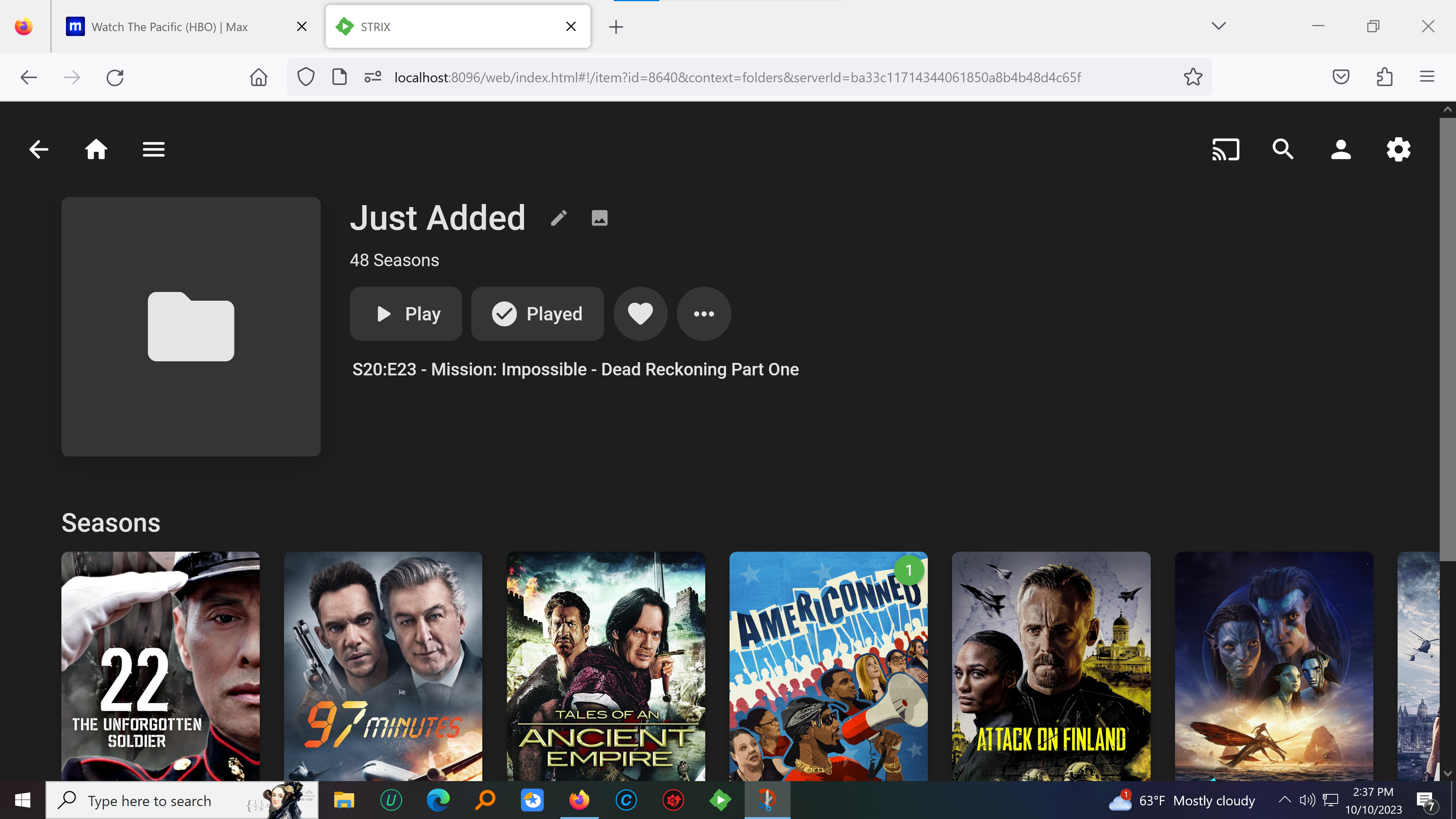This screenshot has width=1456, height=819.
Task: Open the settings gear in app header
Action: tap(1398, 150)
